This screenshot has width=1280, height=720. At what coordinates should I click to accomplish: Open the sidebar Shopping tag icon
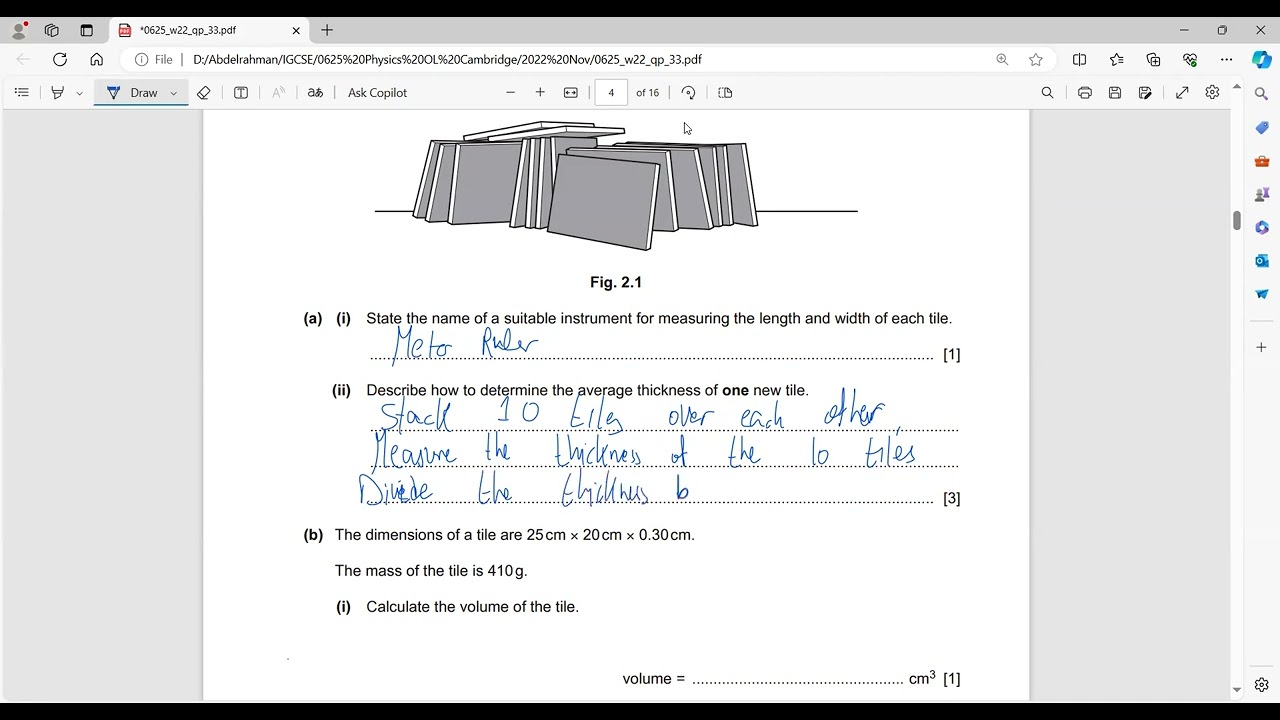click(1261, 128)
